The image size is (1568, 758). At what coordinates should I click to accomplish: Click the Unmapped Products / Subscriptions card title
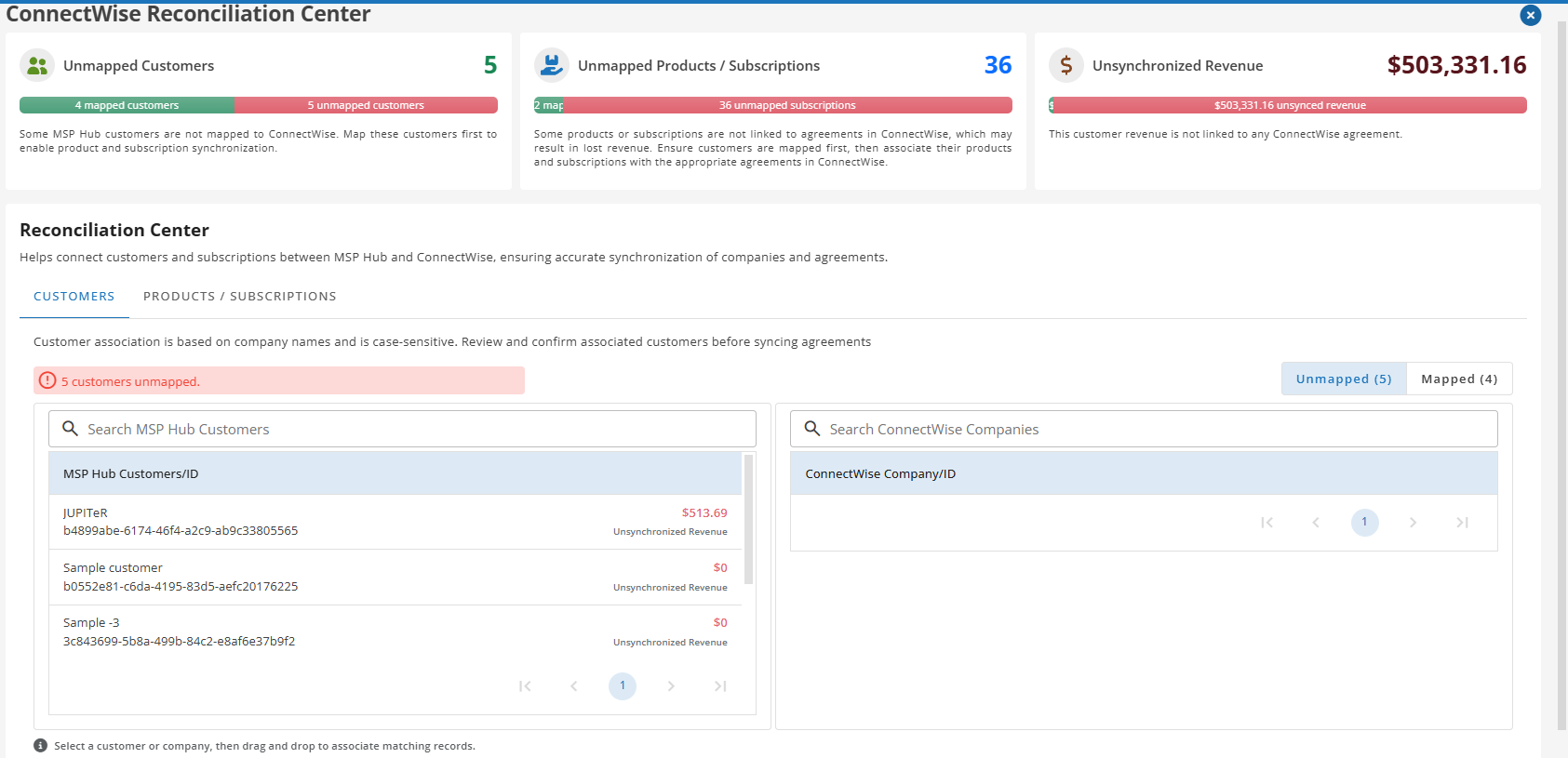point(699,66)
